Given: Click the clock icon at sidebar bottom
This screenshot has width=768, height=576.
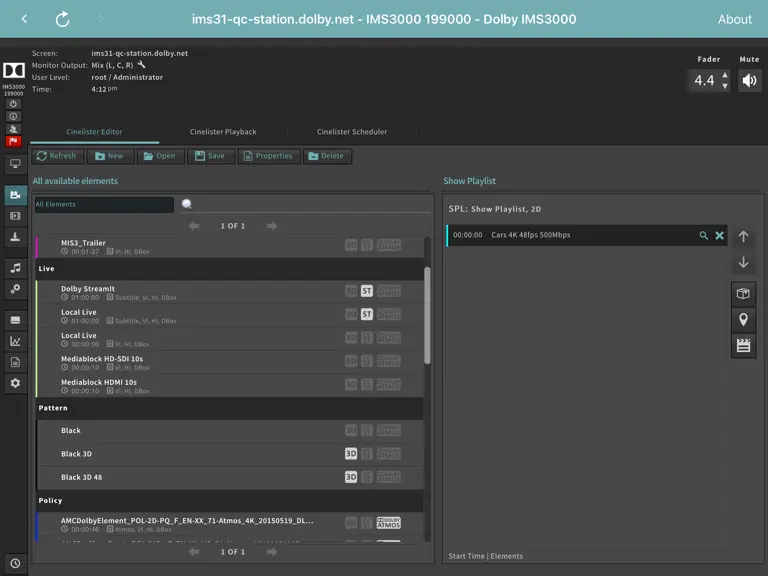Looking at the screenshot, I should [x=15, y=563].
